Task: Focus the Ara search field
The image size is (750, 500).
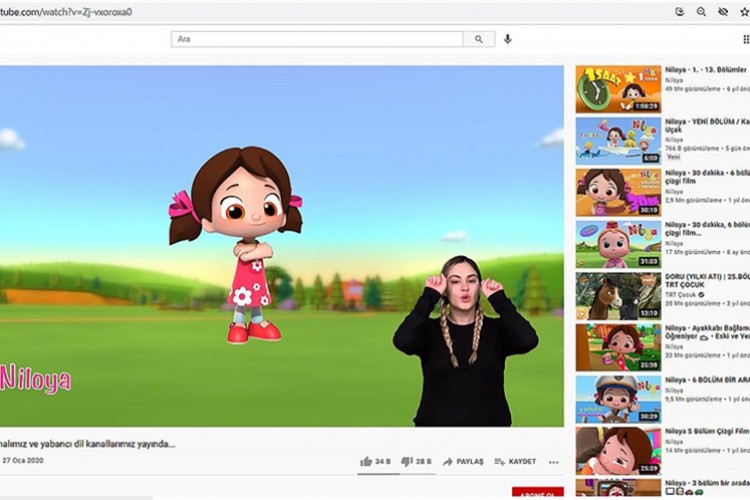Action: click(316, 39)
